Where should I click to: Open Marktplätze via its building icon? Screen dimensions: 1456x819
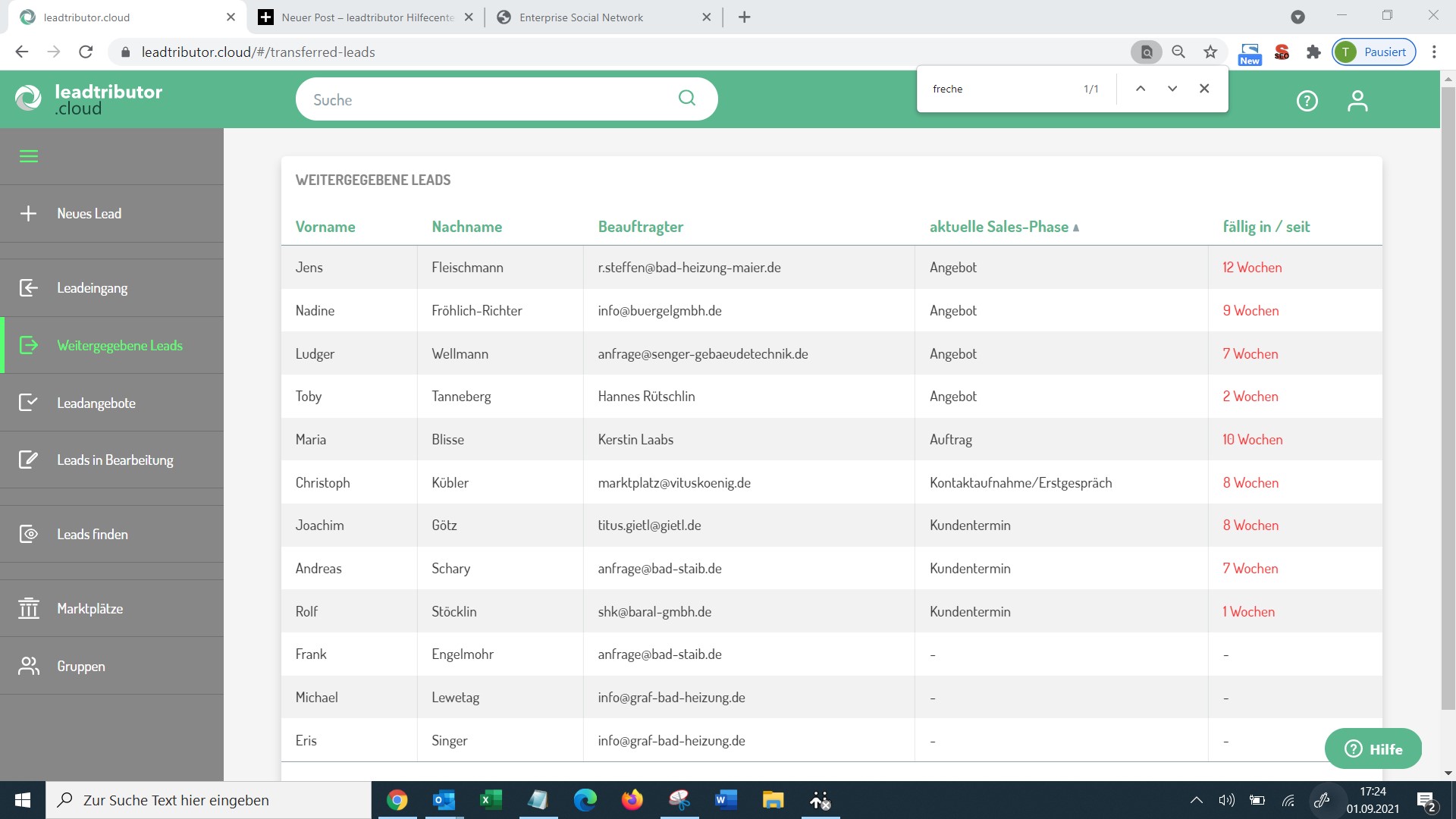tap(28, 608)
